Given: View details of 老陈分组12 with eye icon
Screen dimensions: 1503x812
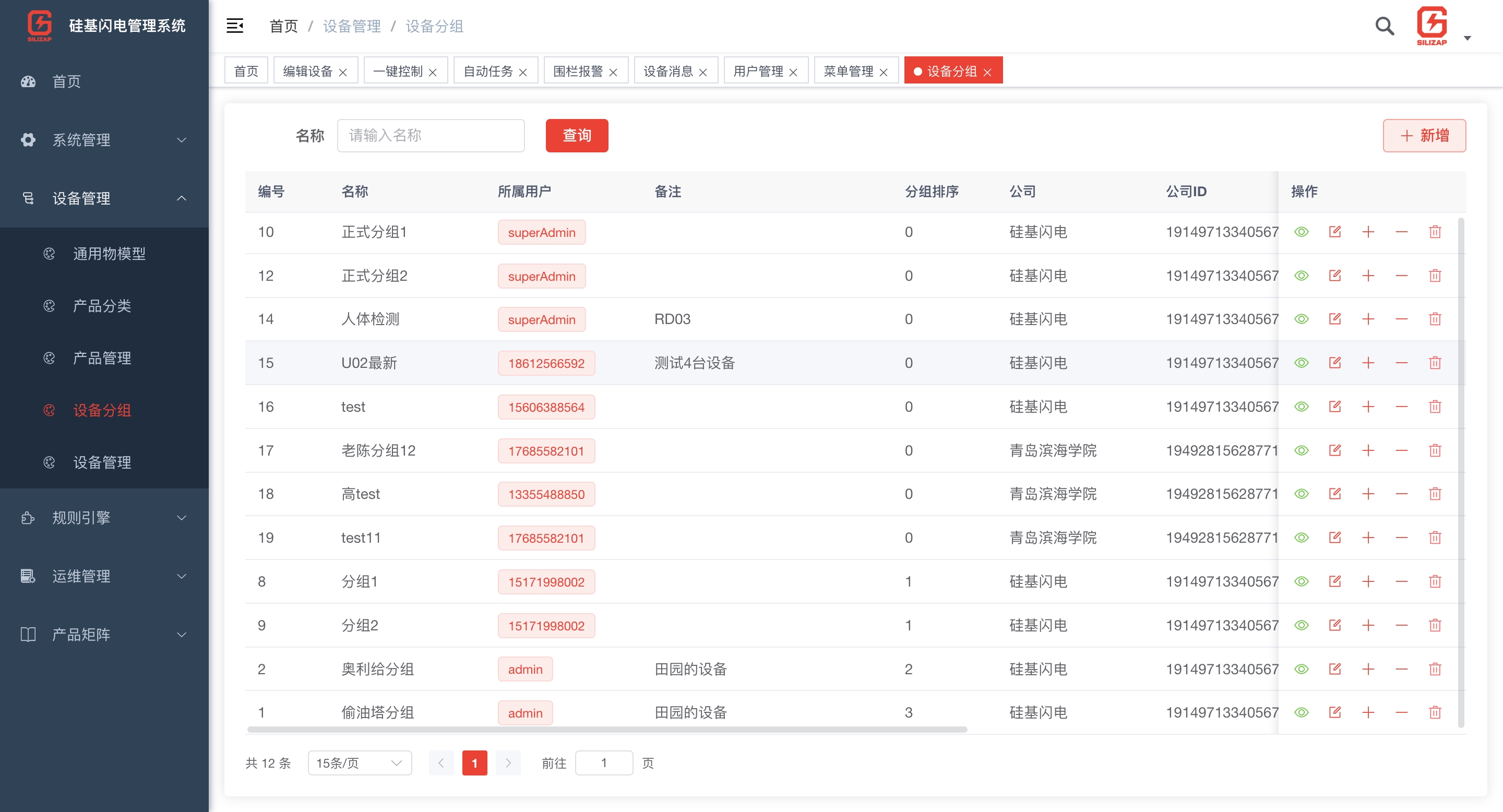Looking at the screenshot, I should 1302,450.
